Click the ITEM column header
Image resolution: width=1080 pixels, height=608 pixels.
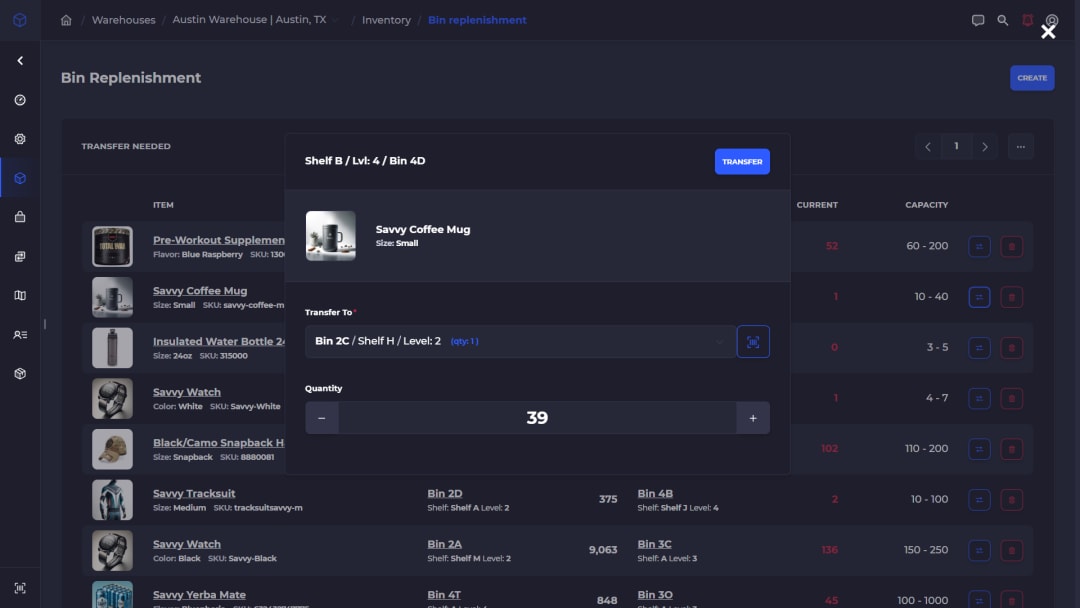(163, 205)
